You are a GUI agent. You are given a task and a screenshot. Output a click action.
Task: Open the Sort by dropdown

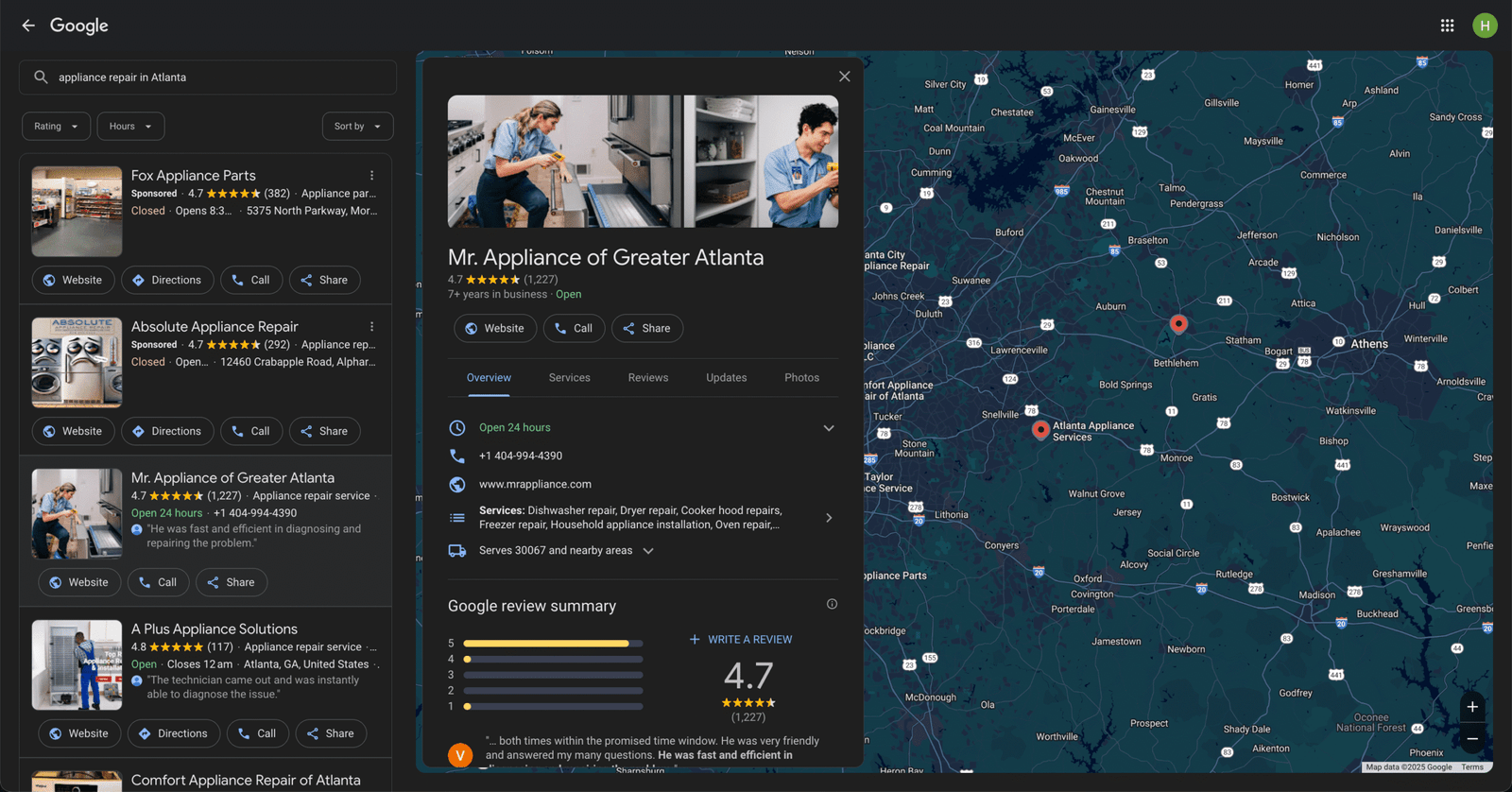[357, 127]
